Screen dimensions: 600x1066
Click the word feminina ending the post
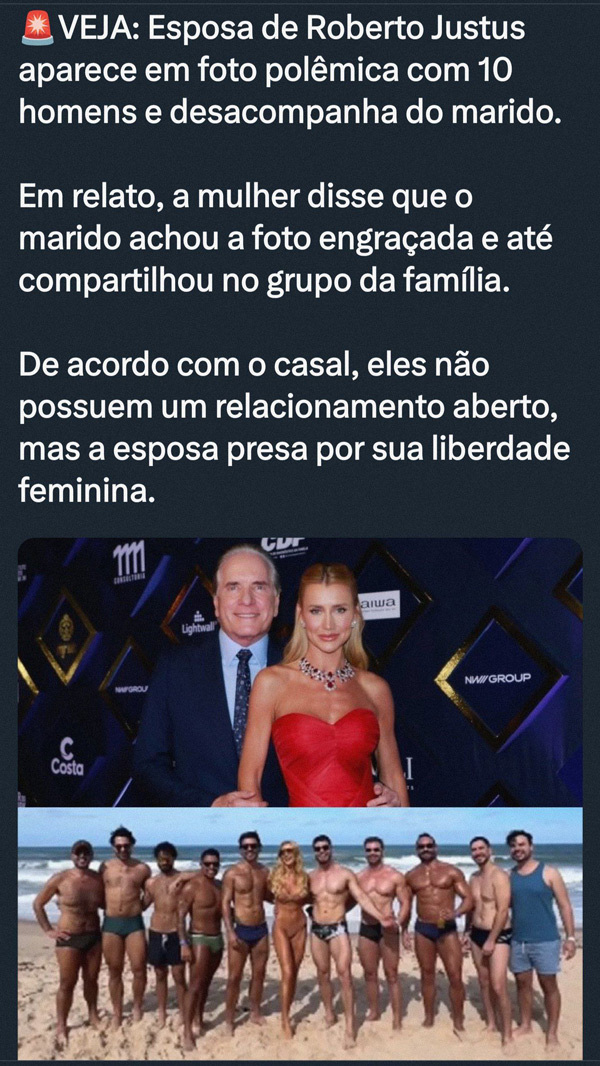[x=82, y=489]
